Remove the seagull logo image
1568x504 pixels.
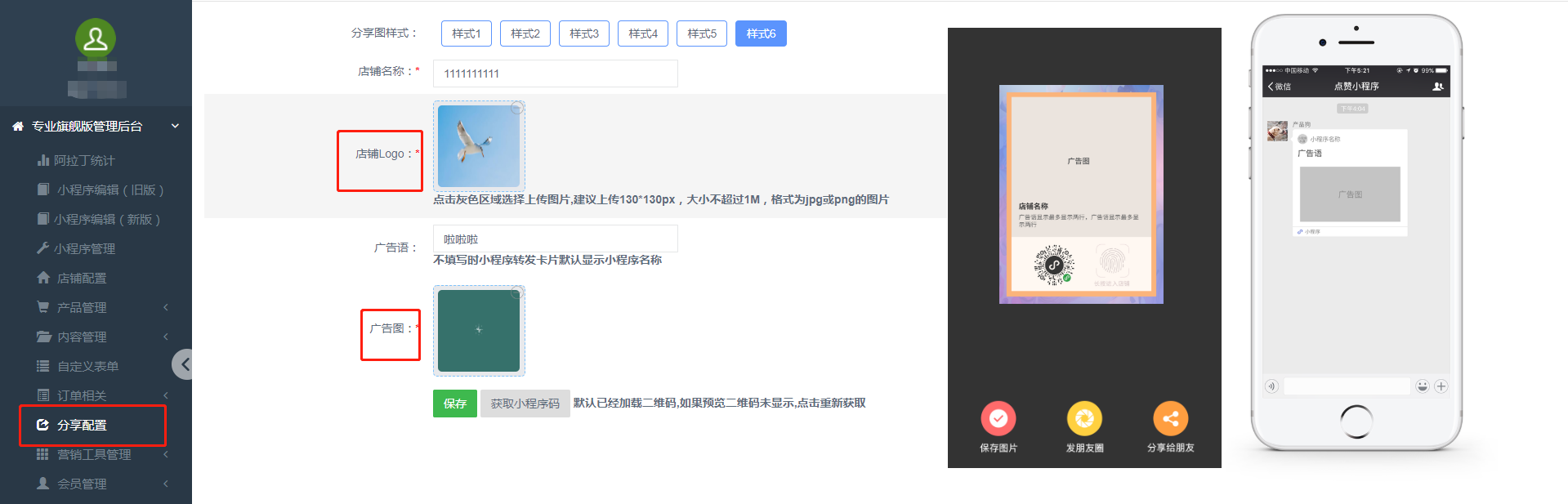pyautogui.click(x=516, y=108)
